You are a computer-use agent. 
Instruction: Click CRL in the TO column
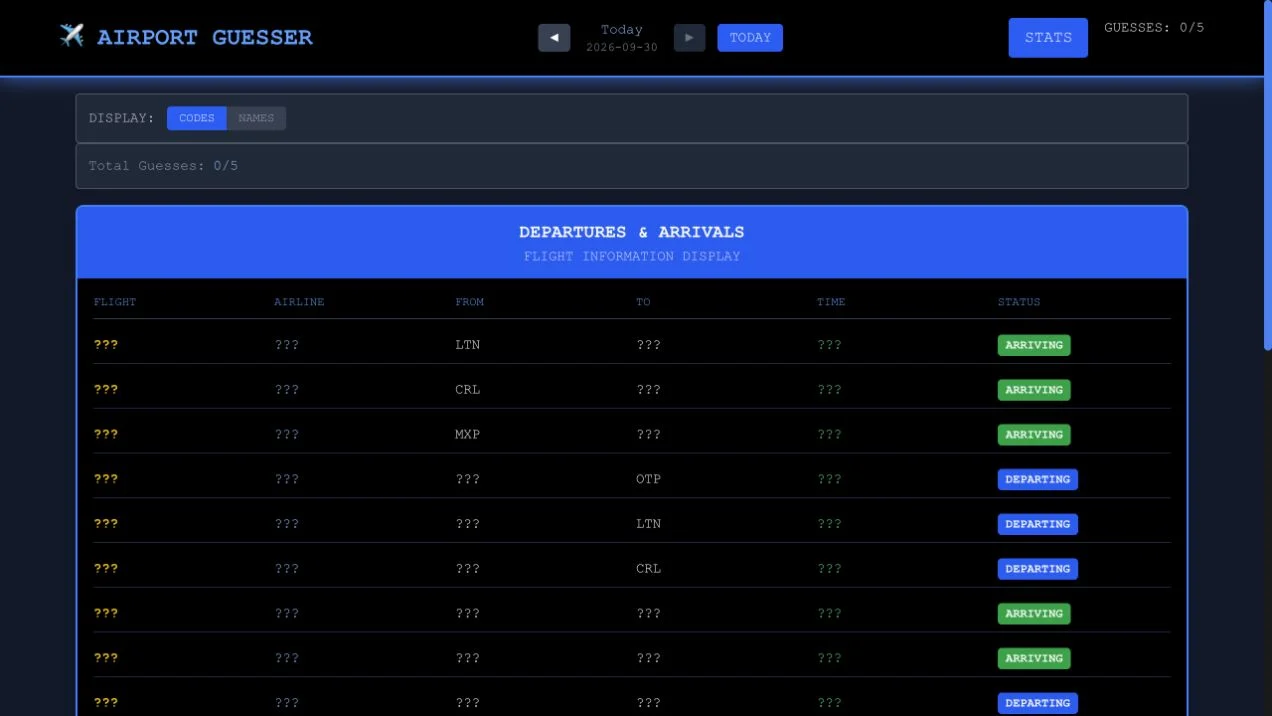(x=649, y=569)
